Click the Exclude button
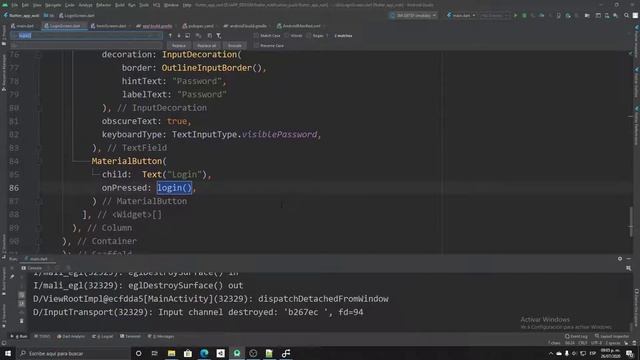The width and height of the screenshot is (640, 360). 235,45
